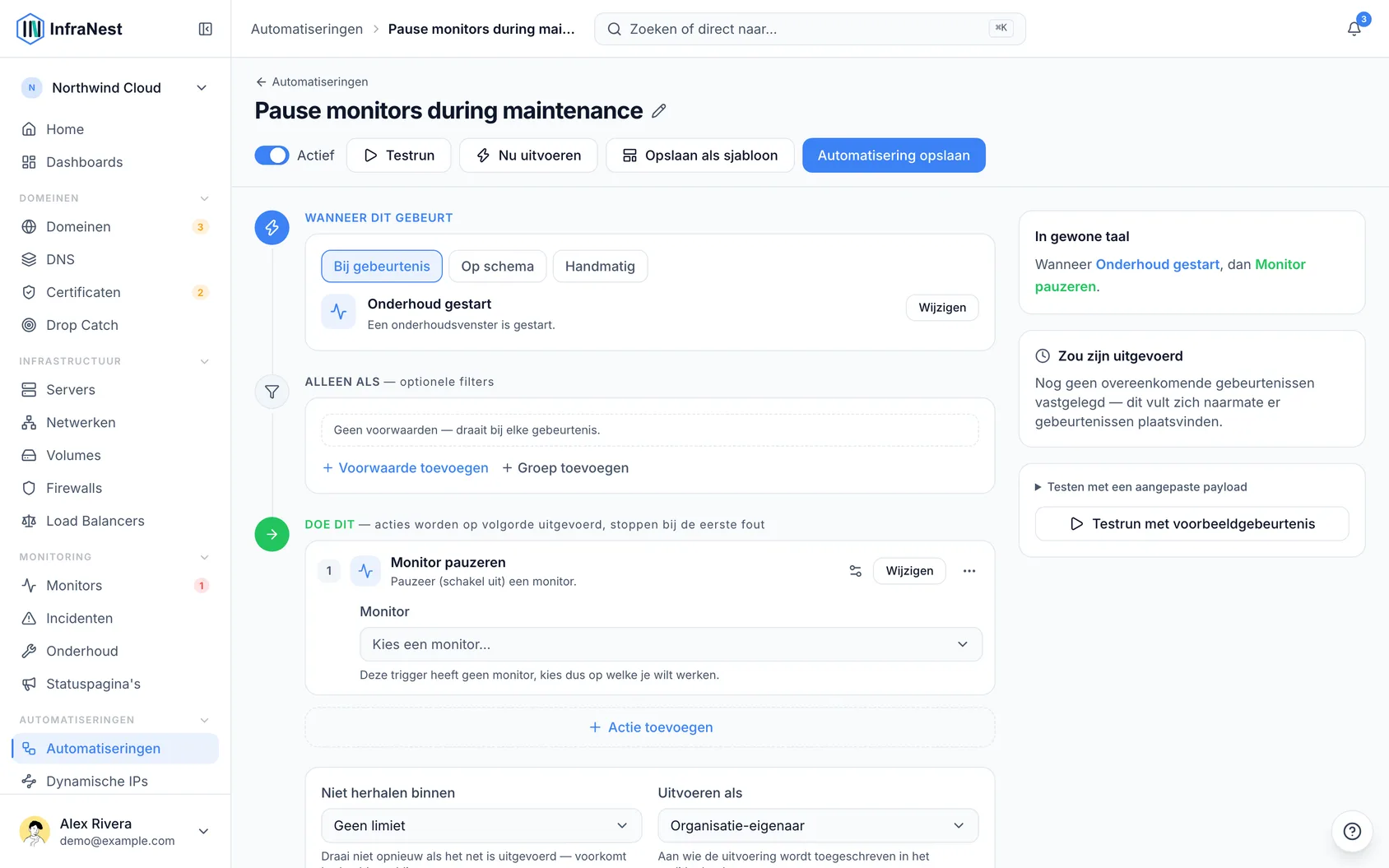Click Automatiseringen in the breadcrumb
This screenshot has height=868, width=1389.
click(306, 29)
